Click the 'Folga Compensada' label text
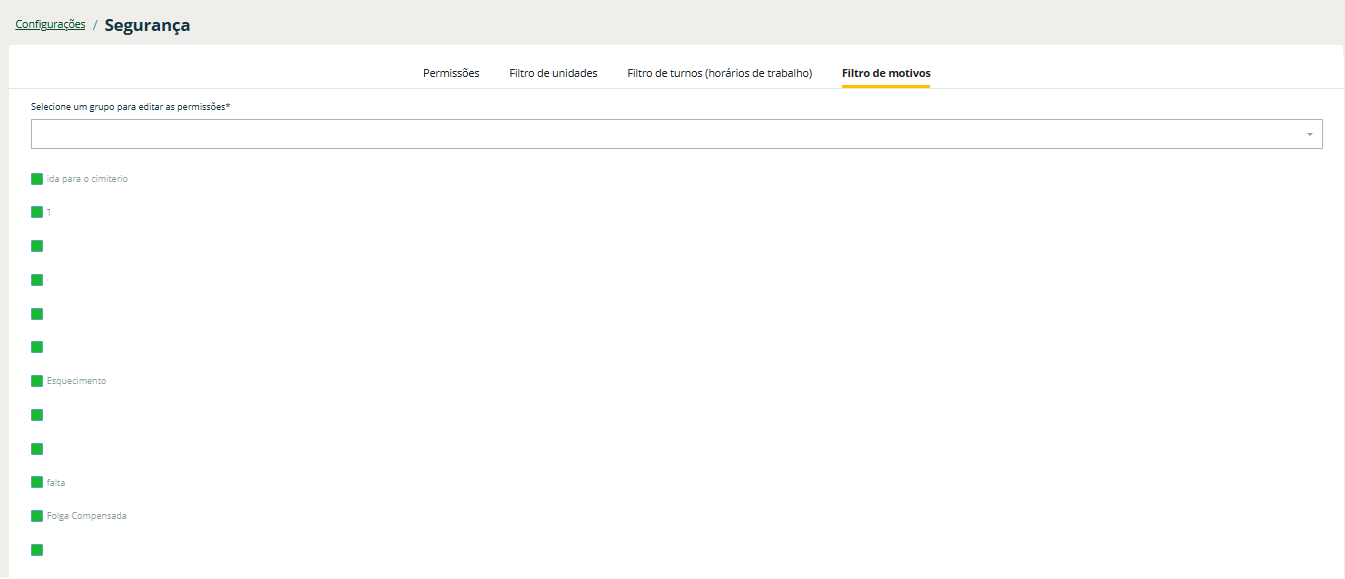This screenshot has width=1345, height=579. pyautogui.click(x=87, y=516)
